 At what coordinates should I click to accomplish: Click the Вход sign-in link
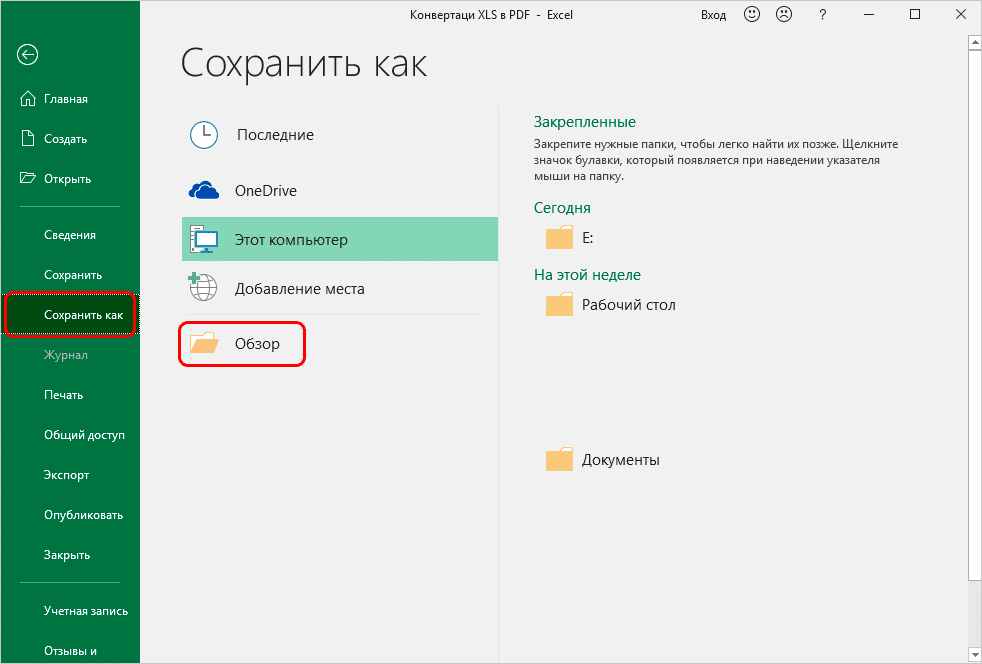point(713,14)
